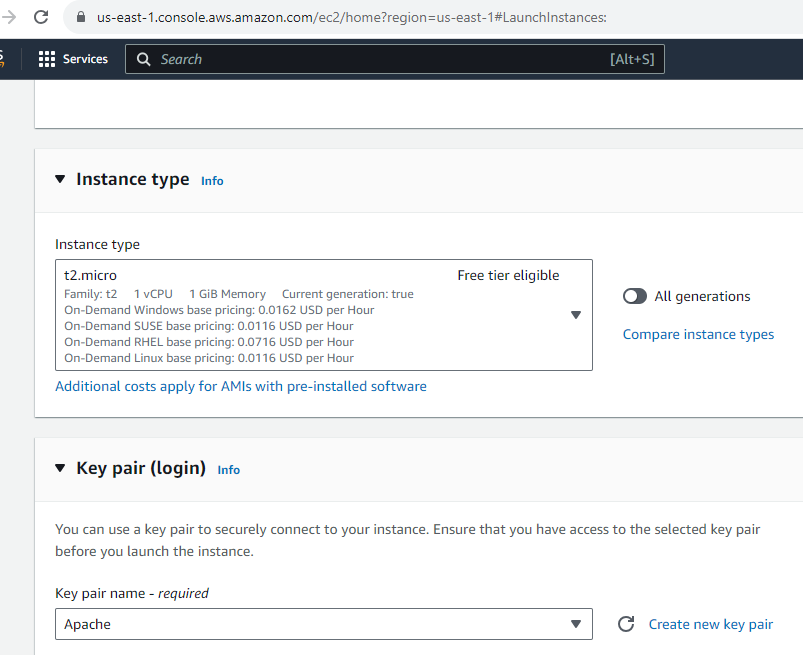Click Create new key pair link
Screen dimensions: 803x655
(711, 624)
